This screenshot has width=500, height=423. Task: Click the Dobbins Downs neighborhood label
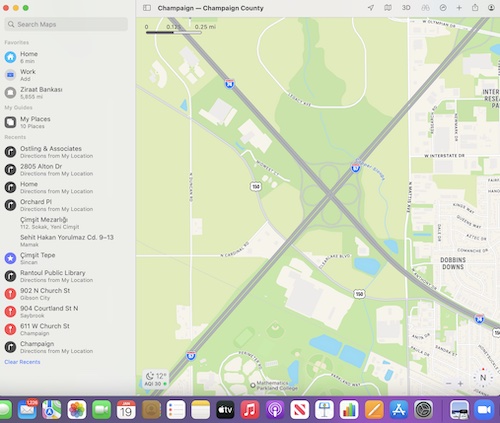453,263
